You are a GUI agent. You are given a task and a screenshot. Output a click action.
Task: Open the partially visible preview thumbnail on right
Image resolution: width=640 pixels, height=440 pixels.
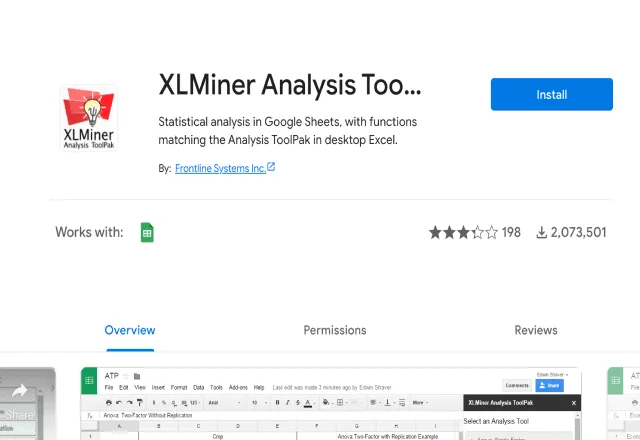pyautogui.click(x=624, y=403)
